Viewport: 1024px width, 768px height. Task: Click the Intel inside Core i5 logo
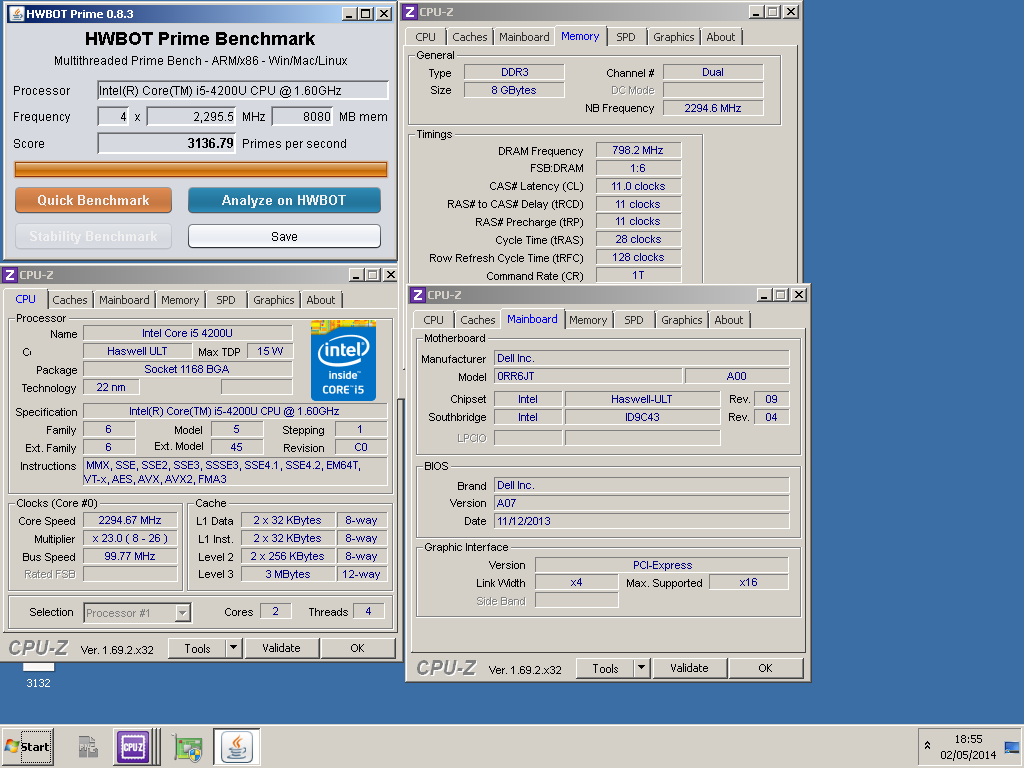343,360
